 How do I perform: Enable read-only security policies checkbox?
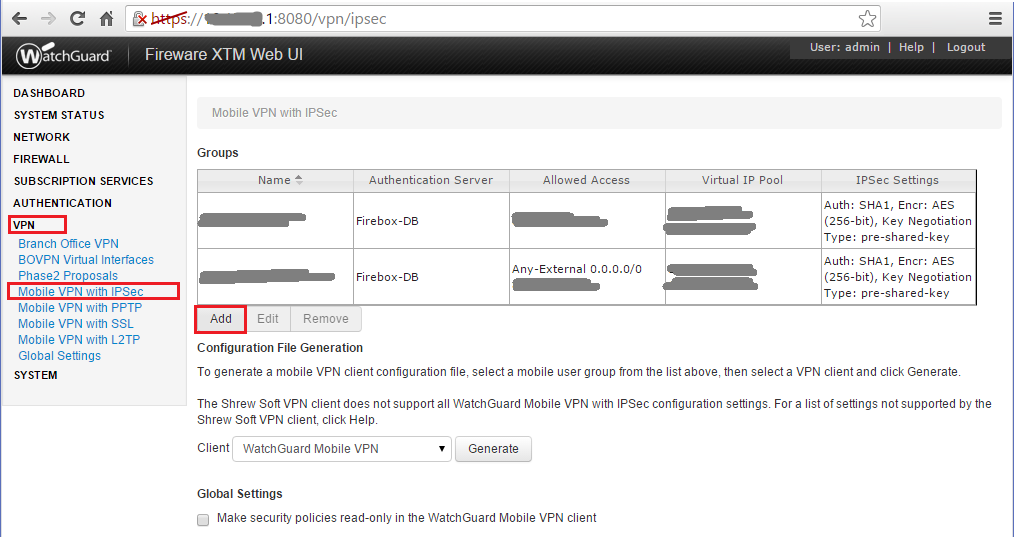203,520
